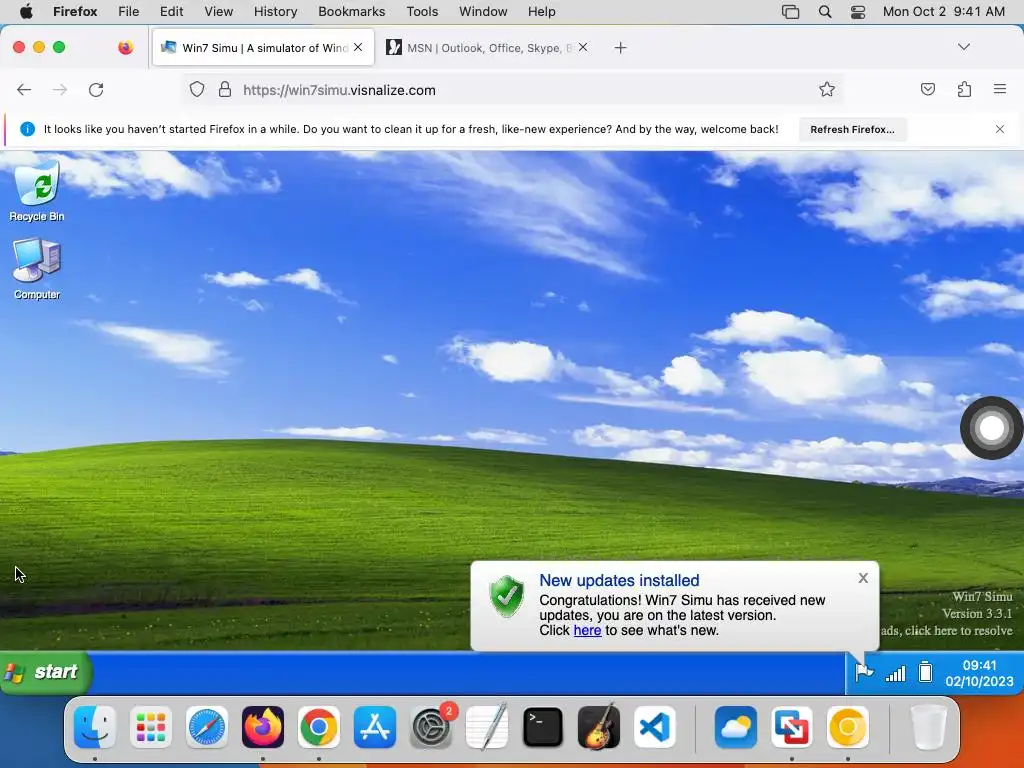Open TextEdit from the Dock
The image size is (1024, 768).
click(x=487, y=727)
